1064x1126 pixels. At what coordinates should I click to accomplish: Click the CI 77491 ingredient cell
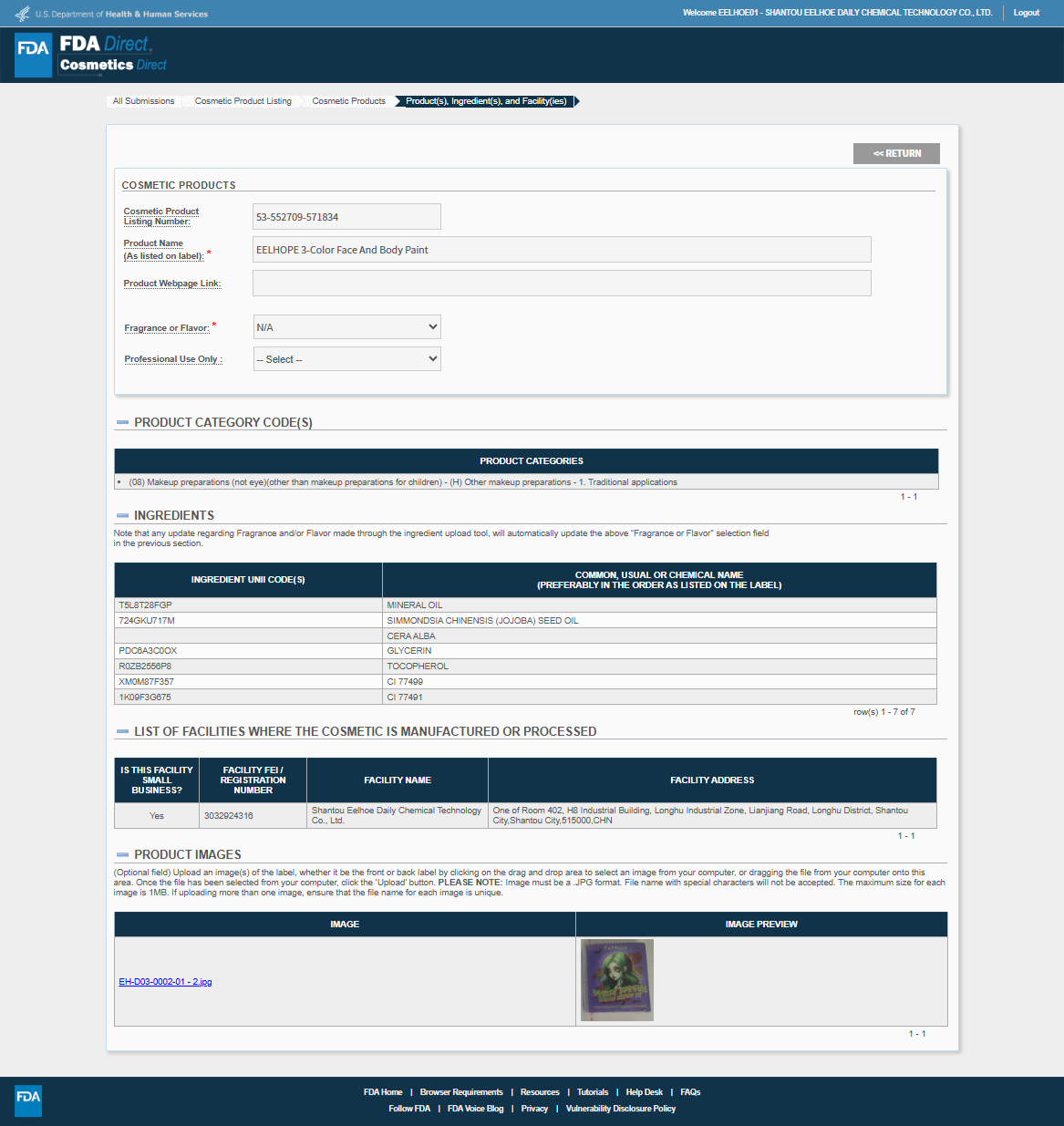[659, 697]
